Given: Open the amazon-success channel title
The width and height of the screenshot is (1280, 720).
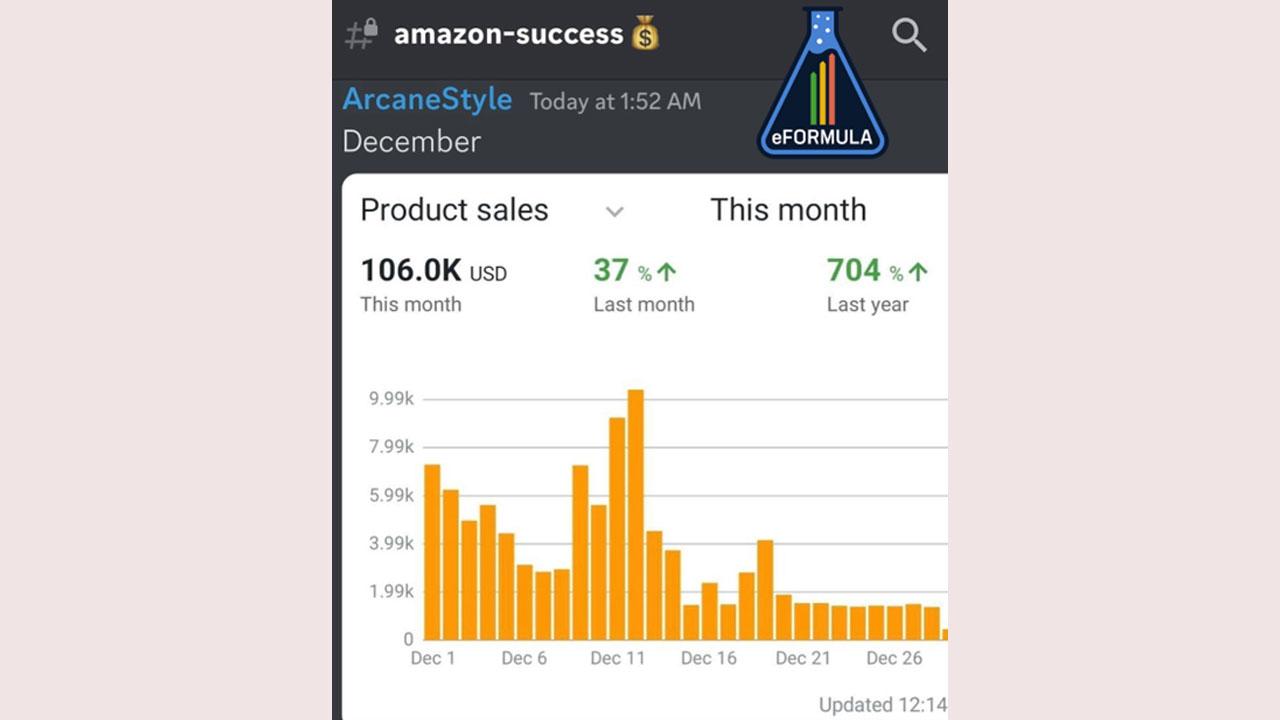Looking at the screenshot, I should point(509,34).
